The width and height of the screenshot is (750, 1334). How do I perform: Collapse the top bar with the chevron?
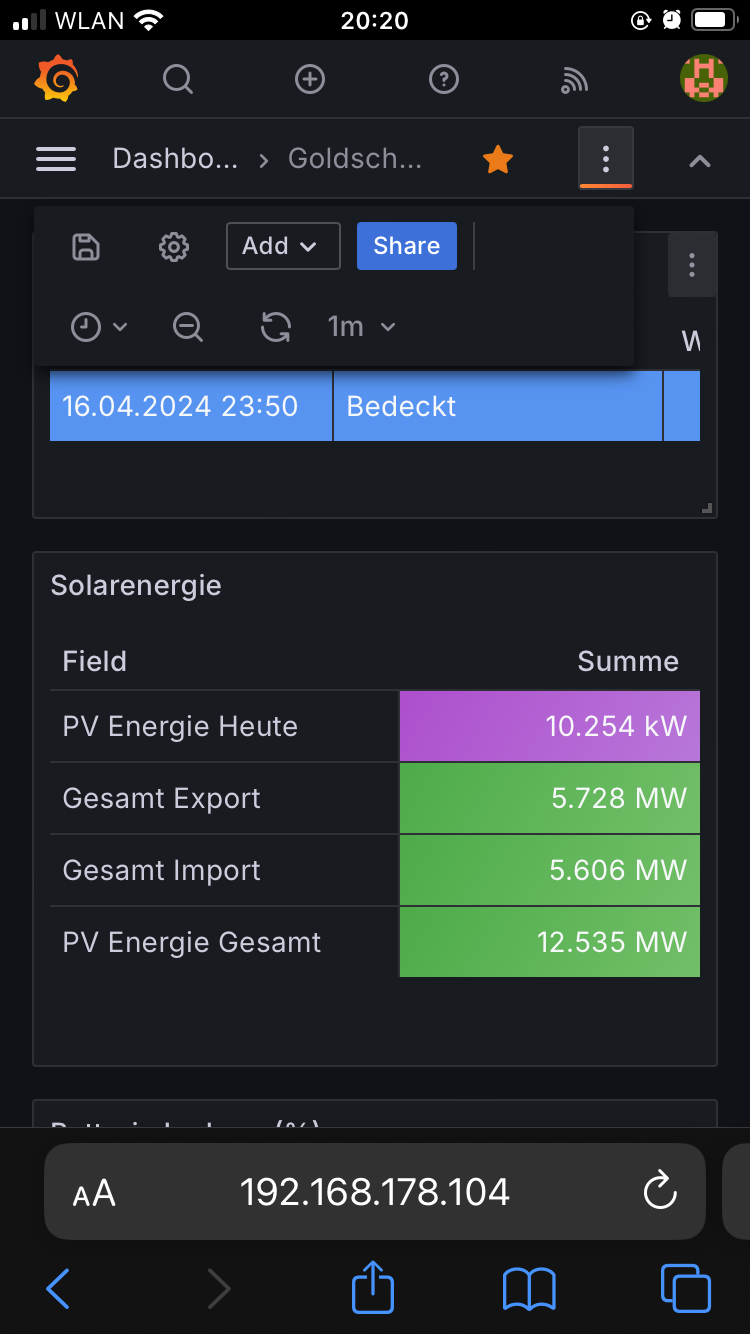pos(700,160)
